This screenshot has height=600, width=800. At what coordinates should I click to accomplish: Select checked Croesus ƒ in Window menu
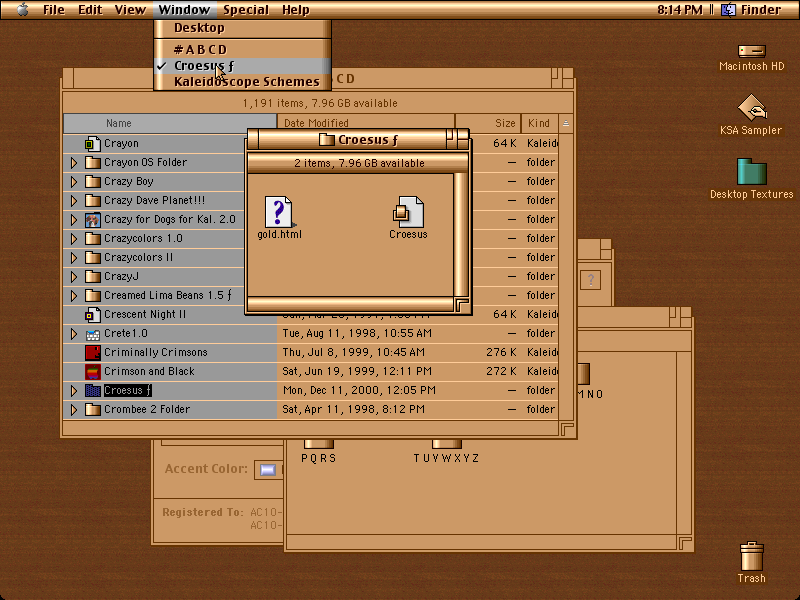242,66
